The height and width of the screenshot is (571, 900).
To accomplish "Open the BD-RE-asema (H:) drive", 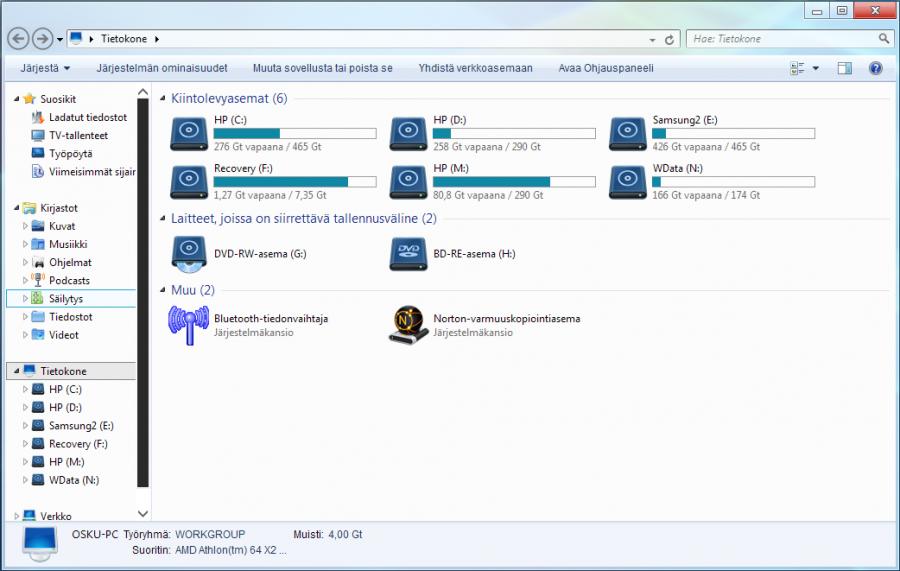I will click(x=408, y=254).
